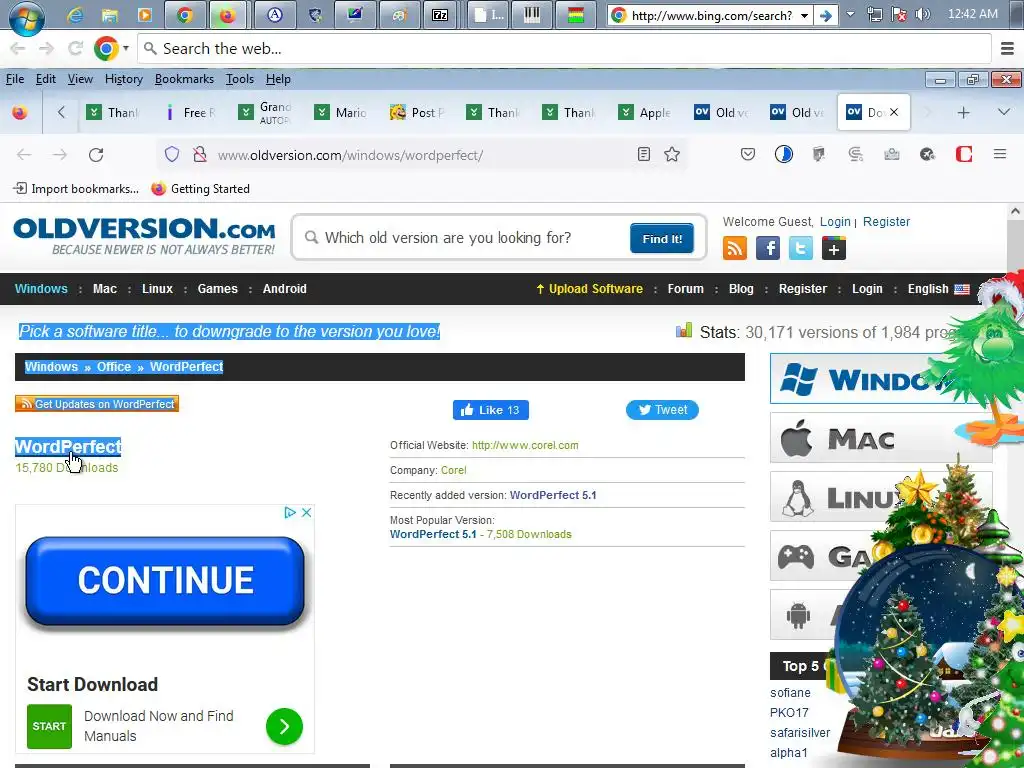Open the File menu

tap(14, 79)
